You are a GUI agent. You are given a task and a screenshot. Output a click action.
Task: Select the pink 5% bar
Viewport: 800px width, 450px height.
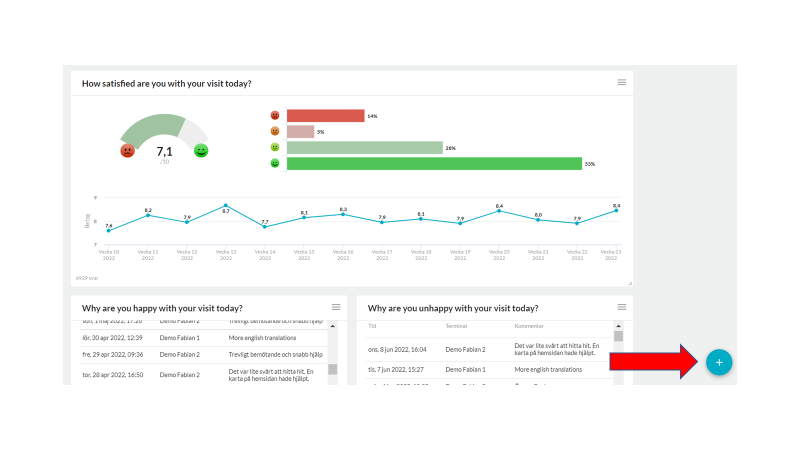(x=301, y=132)
